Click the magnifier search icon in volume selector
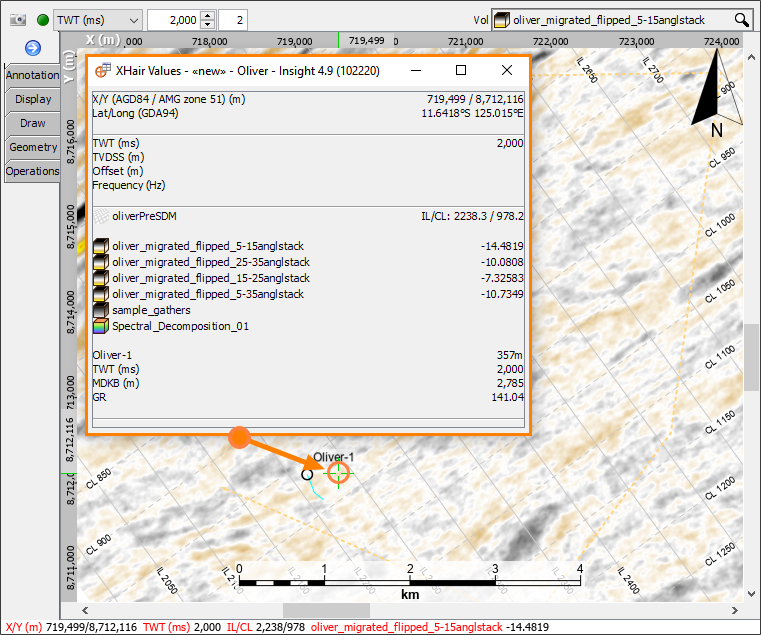This screenshot has width=761, height=635. tap(741, 20)
